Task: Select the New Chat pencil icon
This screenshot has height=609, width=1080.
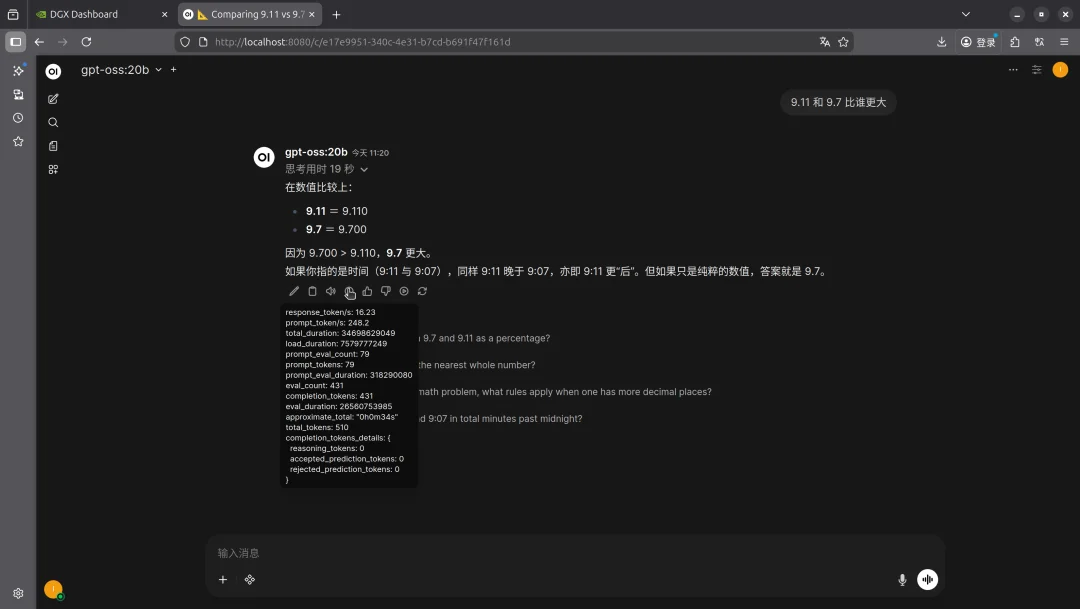Action: tap(53, 98)
